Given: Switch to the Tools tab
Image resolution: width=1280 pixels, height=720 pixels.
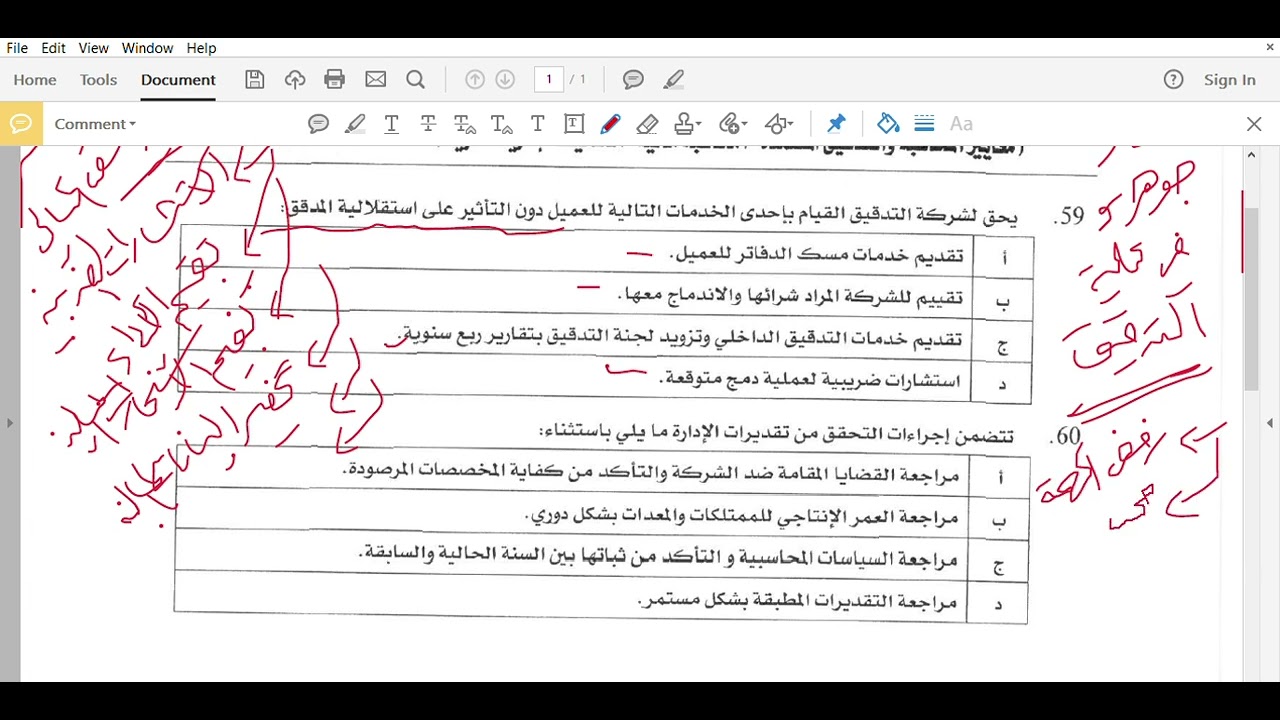Looking at the screenshot, I should tap(98, 80).
